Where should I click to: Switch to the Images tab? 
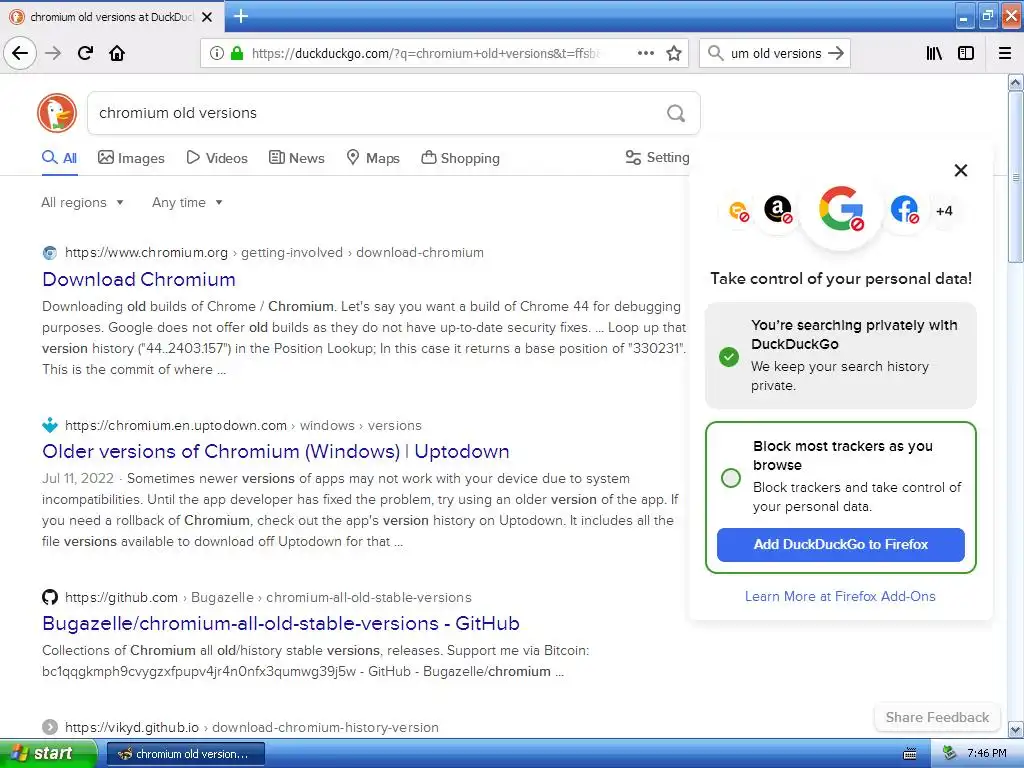click(x=131, y=158)
